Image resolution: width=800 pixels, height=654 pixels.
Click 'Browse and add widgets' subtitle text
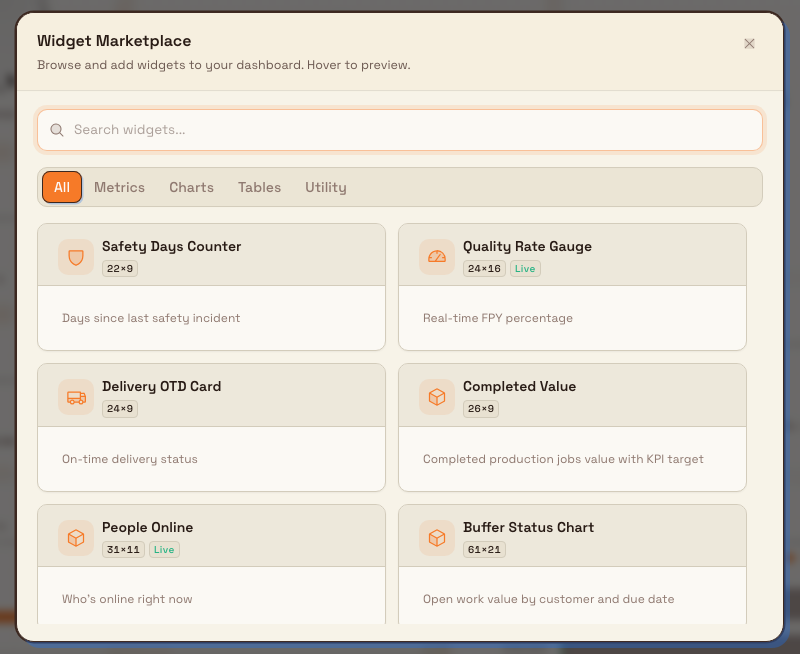223,65
